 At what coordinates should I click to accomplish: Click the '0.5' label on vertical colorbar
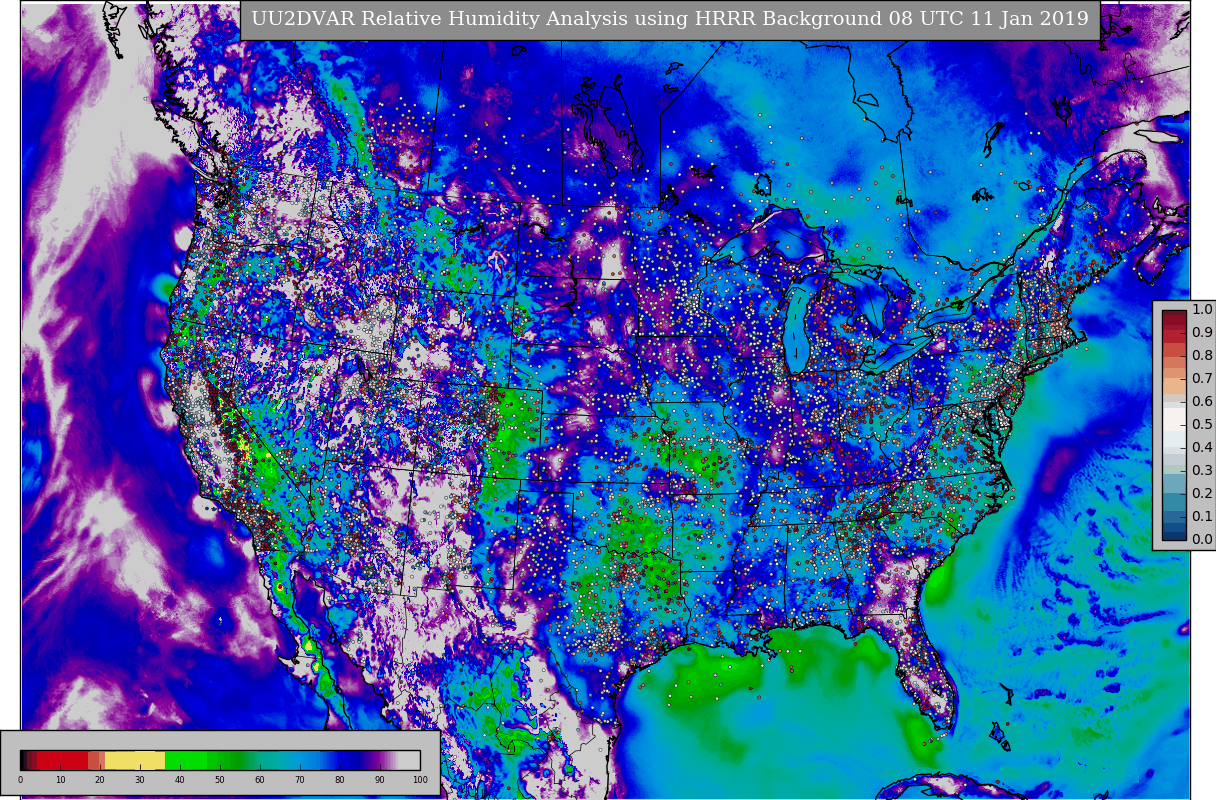(x=1202, y=425)
